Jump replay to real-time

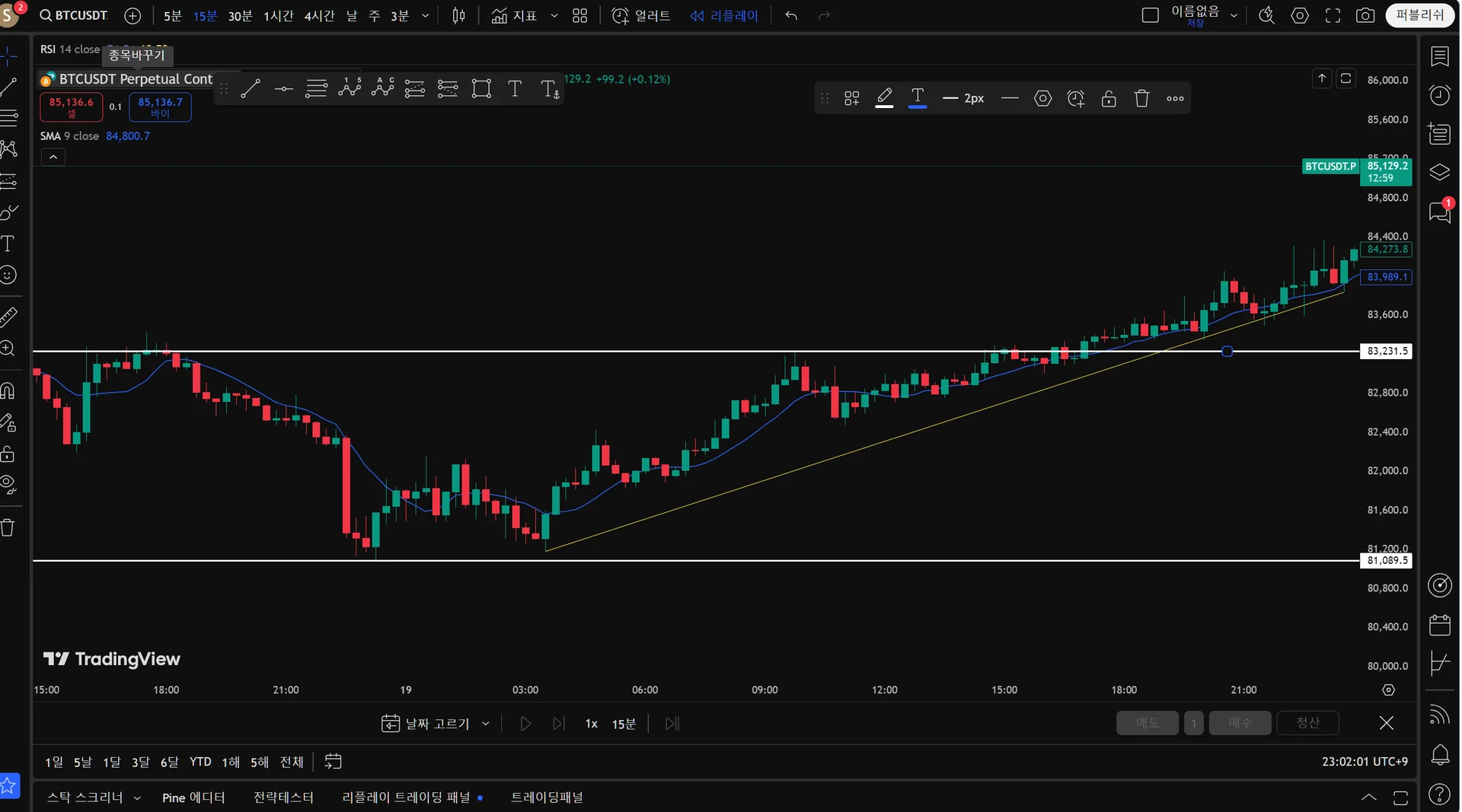[x=672, y=724]
